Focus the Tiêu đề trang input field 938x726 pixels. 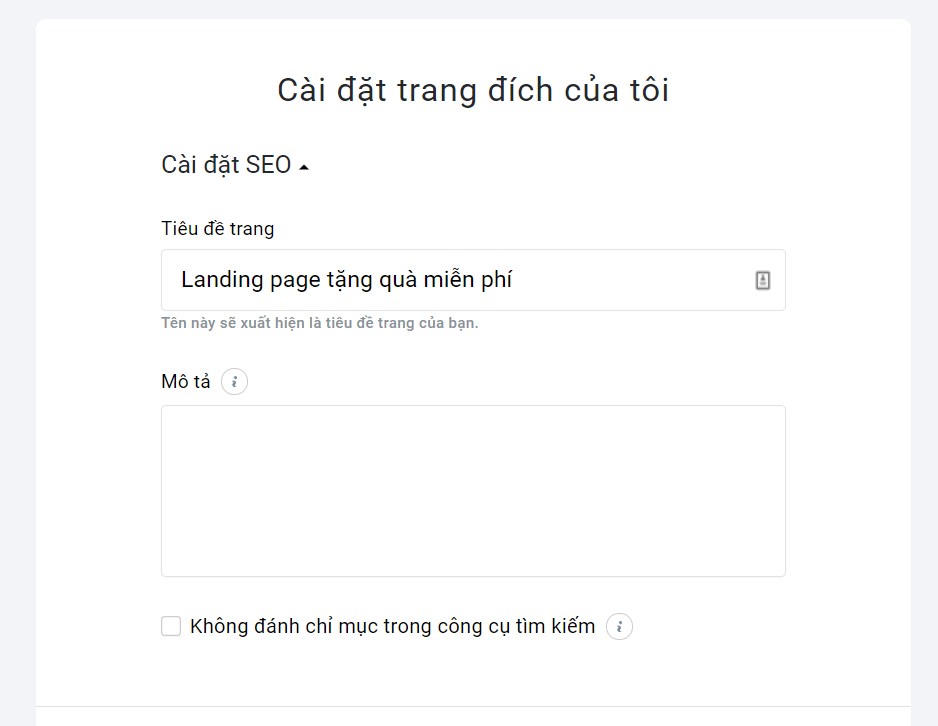pyautogui.click(x=473, y=280)
